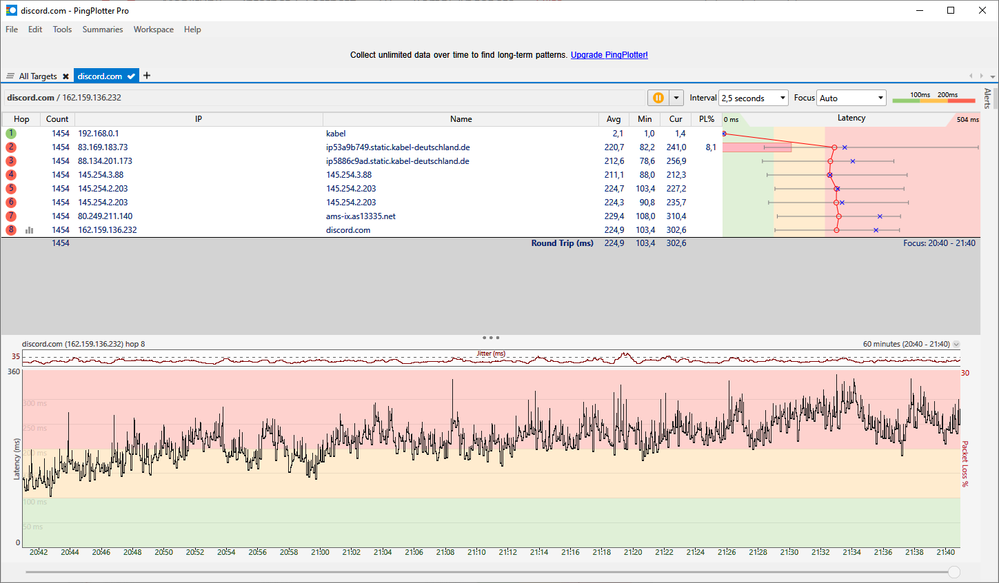Click the three-dot pane splitter handle

(x=491, y=338)
